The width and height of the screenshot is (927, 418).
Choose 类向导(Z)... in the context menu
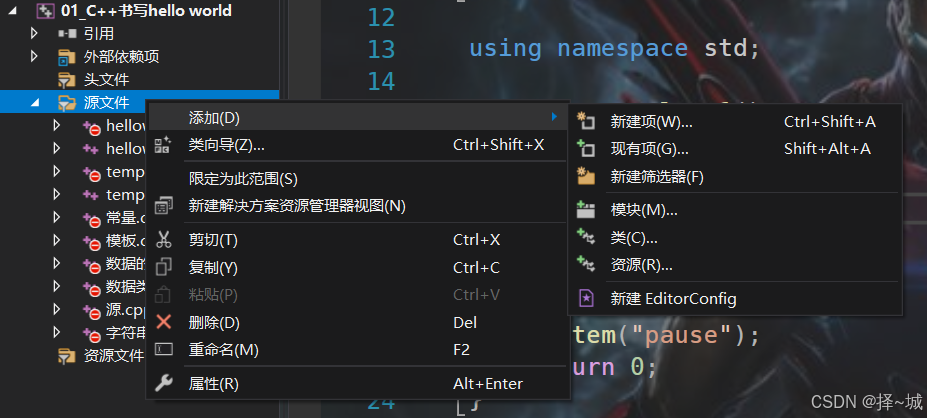[357, 145]
